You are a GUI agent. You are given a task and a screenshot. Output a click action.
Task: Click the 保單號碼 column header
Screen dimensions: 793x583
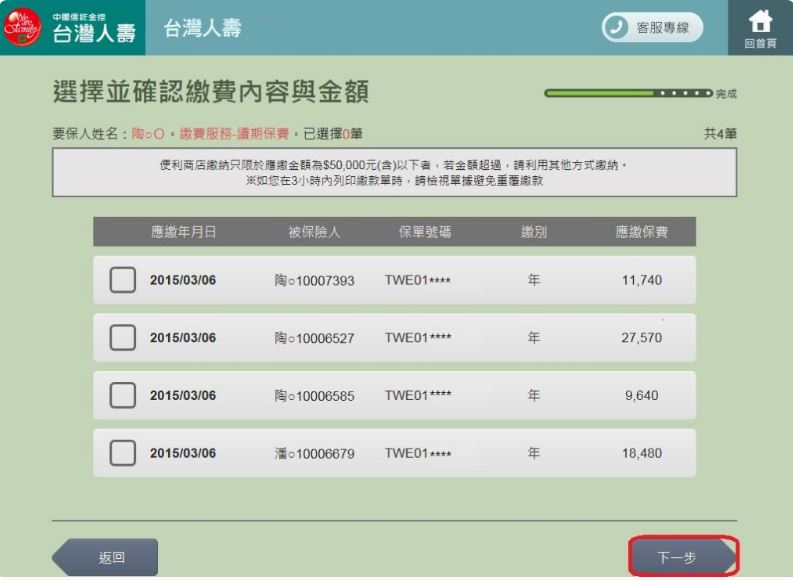click(x=424, y=232)
